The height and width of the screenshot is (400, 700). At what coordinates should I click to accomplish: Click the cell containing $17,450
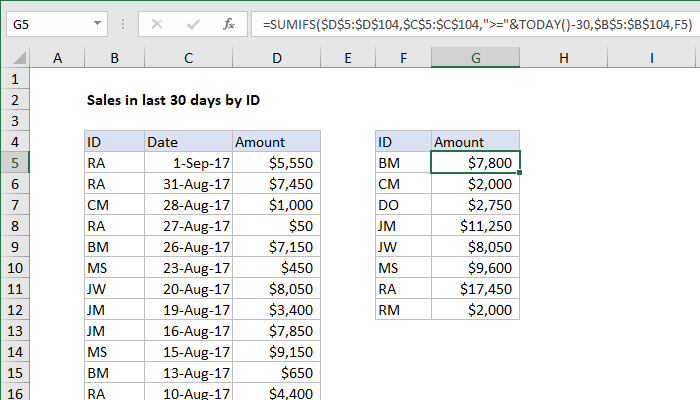point(476,289)
